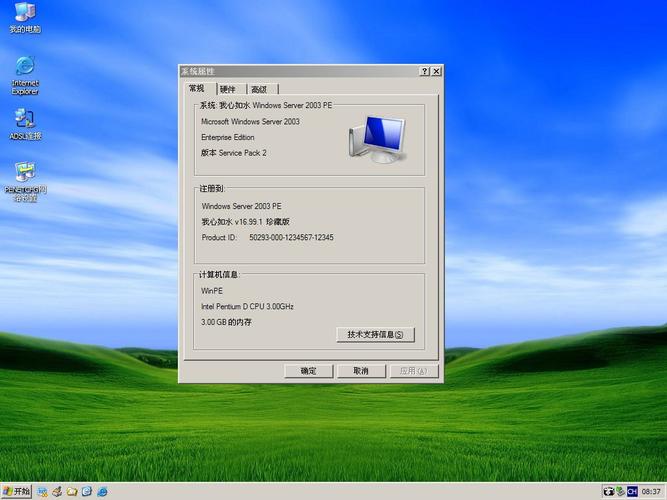Viewport: 667px width, 500px height.
Task: Click the 08:37 clock
Action: click(651, 492)
